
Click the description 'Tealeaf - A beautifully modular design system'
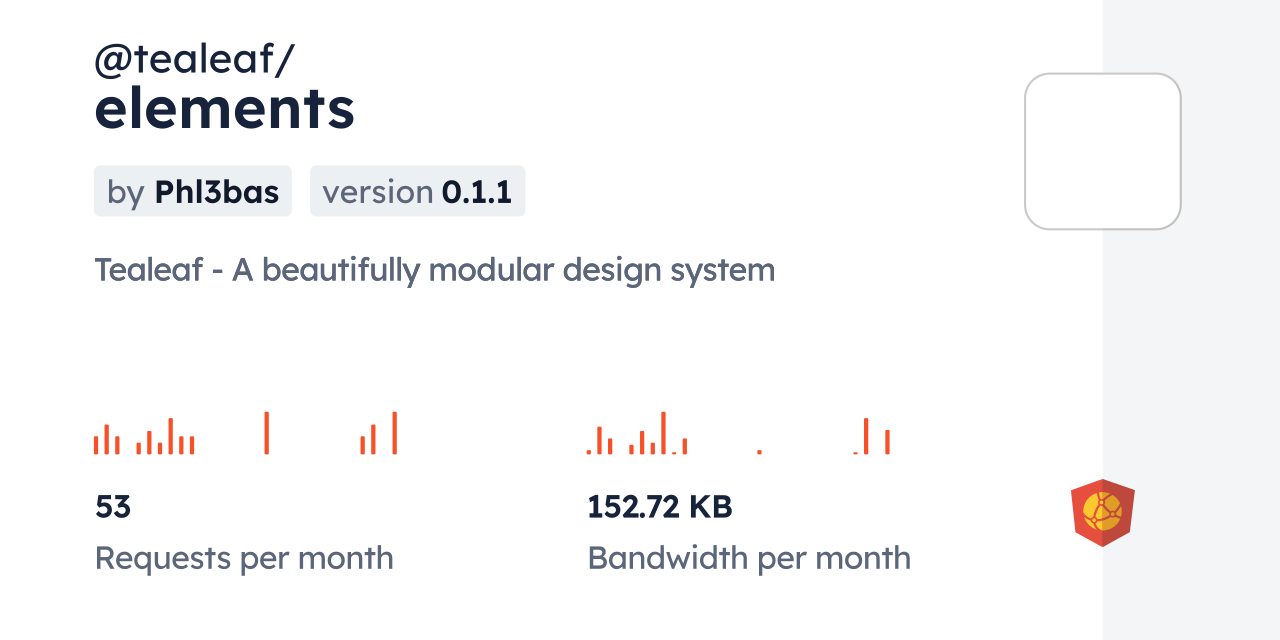(435, 270)
